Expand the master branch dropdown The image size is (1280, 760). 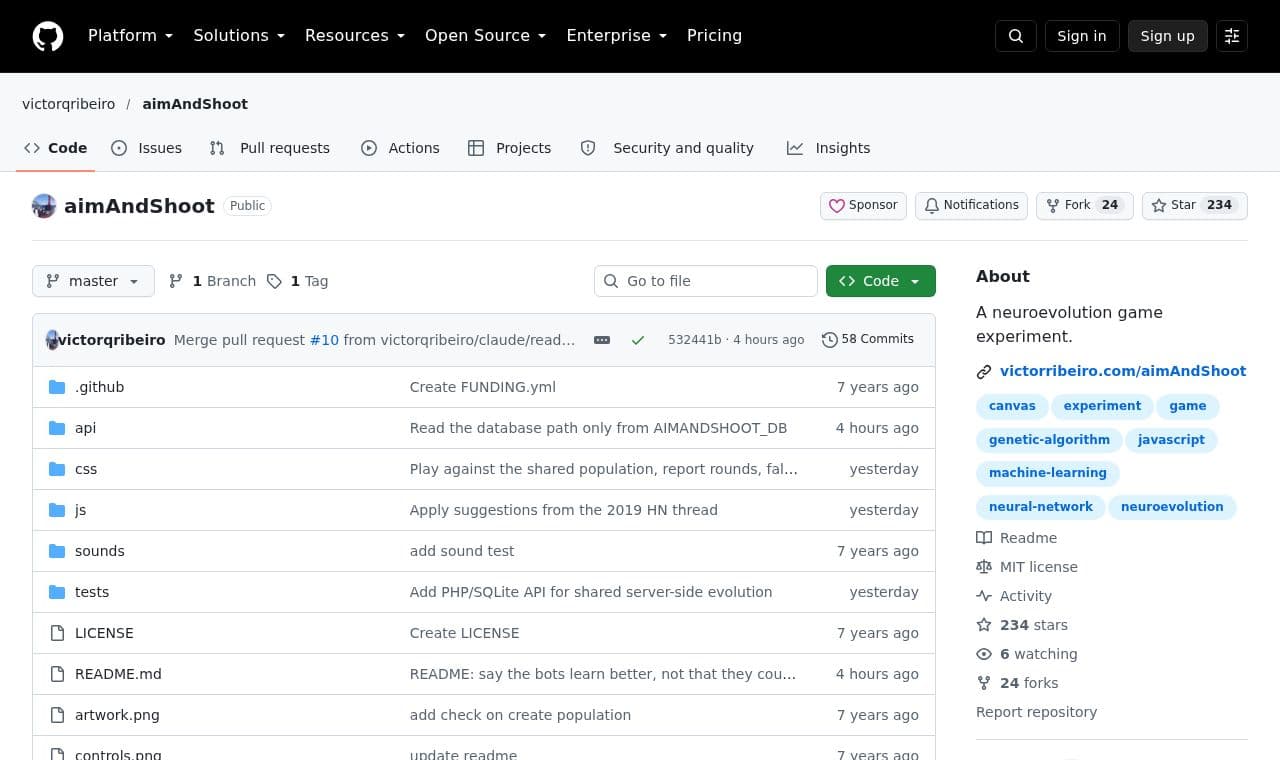coord(93,281)
